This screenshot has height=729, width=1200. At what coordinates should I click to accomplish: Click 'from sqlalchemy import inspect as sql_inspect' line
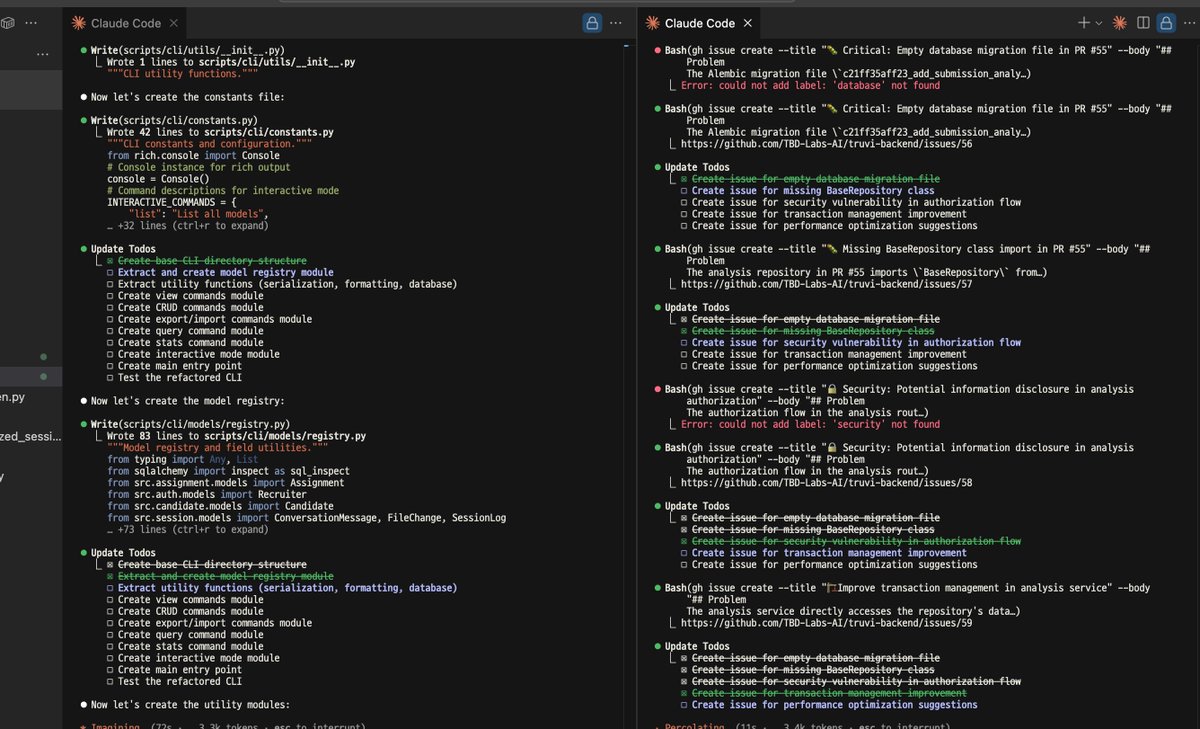(228, 471)
